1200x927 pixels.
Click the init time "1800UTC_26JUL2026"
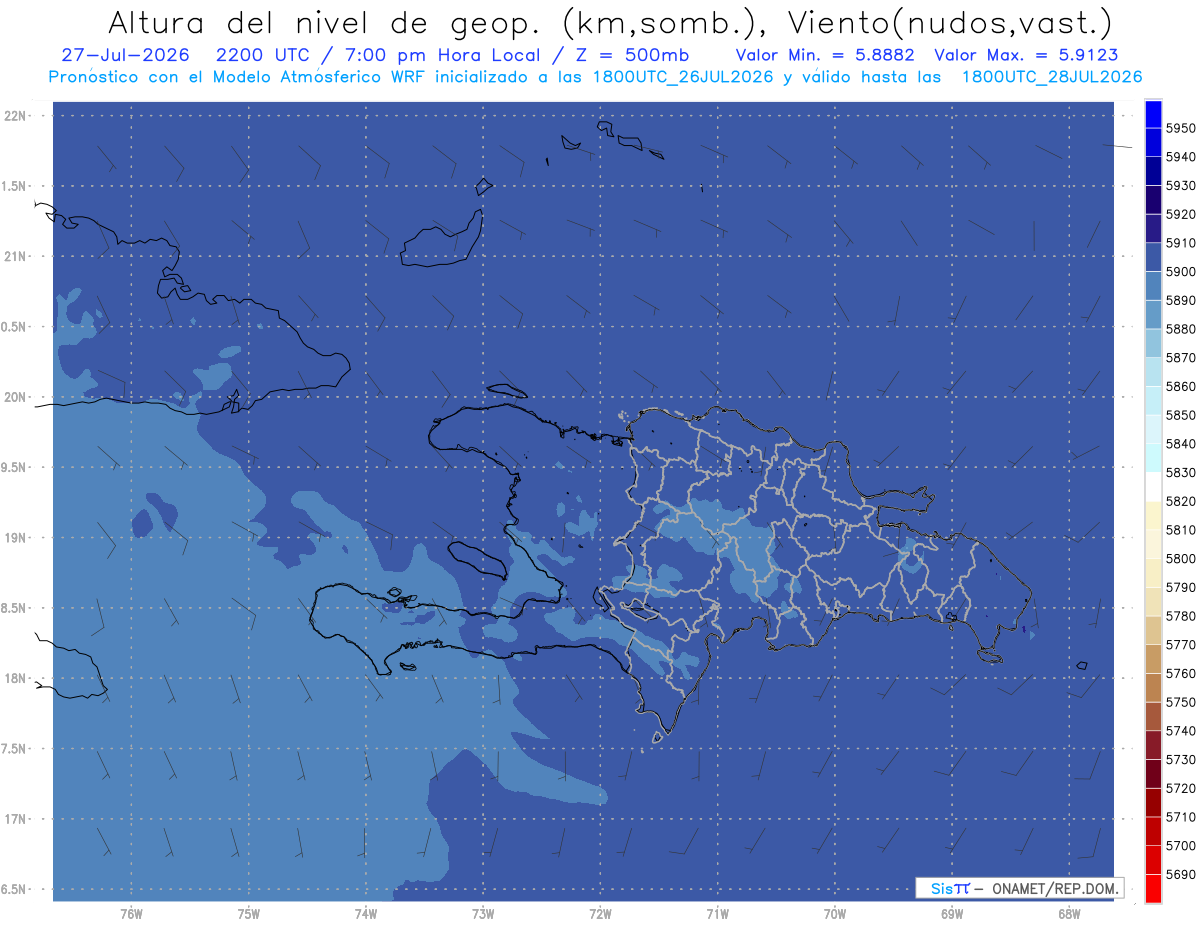(683, 77)
